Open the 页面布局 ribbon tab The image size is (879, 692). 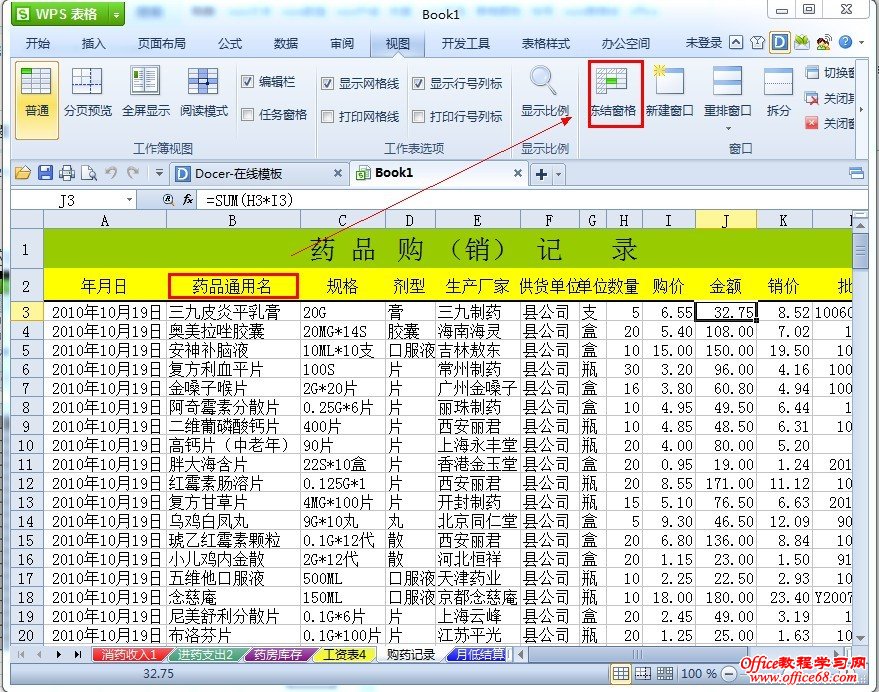161,43
